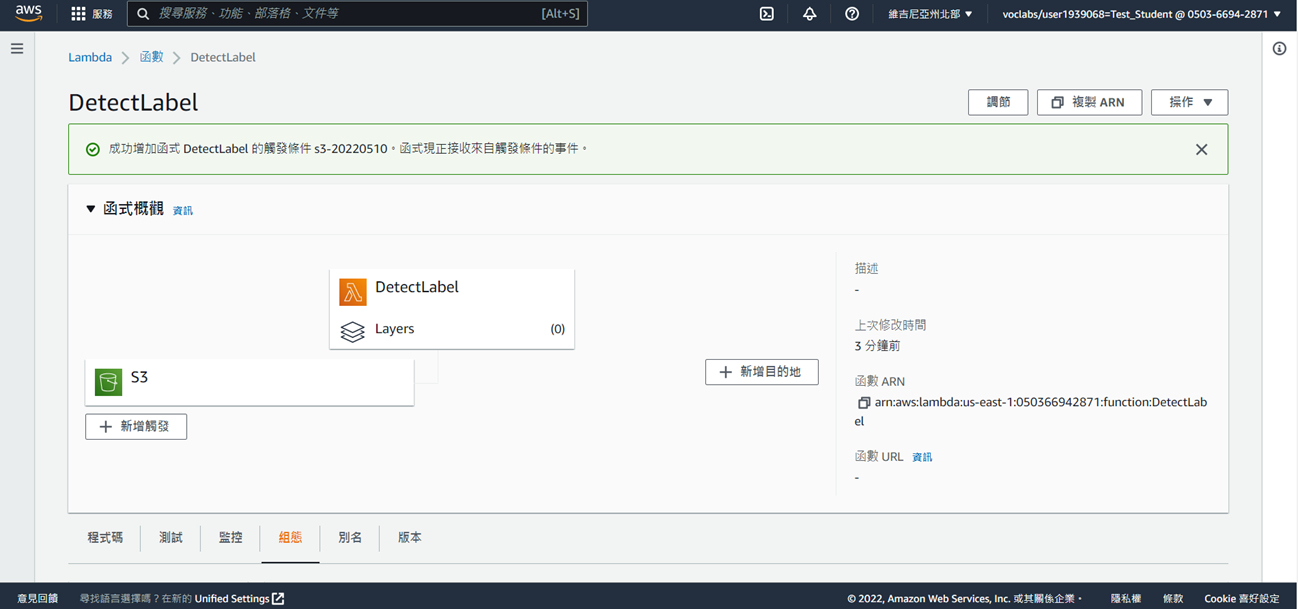Switch to the 測試 tab
Viewport: 1298px width, 609px height.
pos(171,537)
